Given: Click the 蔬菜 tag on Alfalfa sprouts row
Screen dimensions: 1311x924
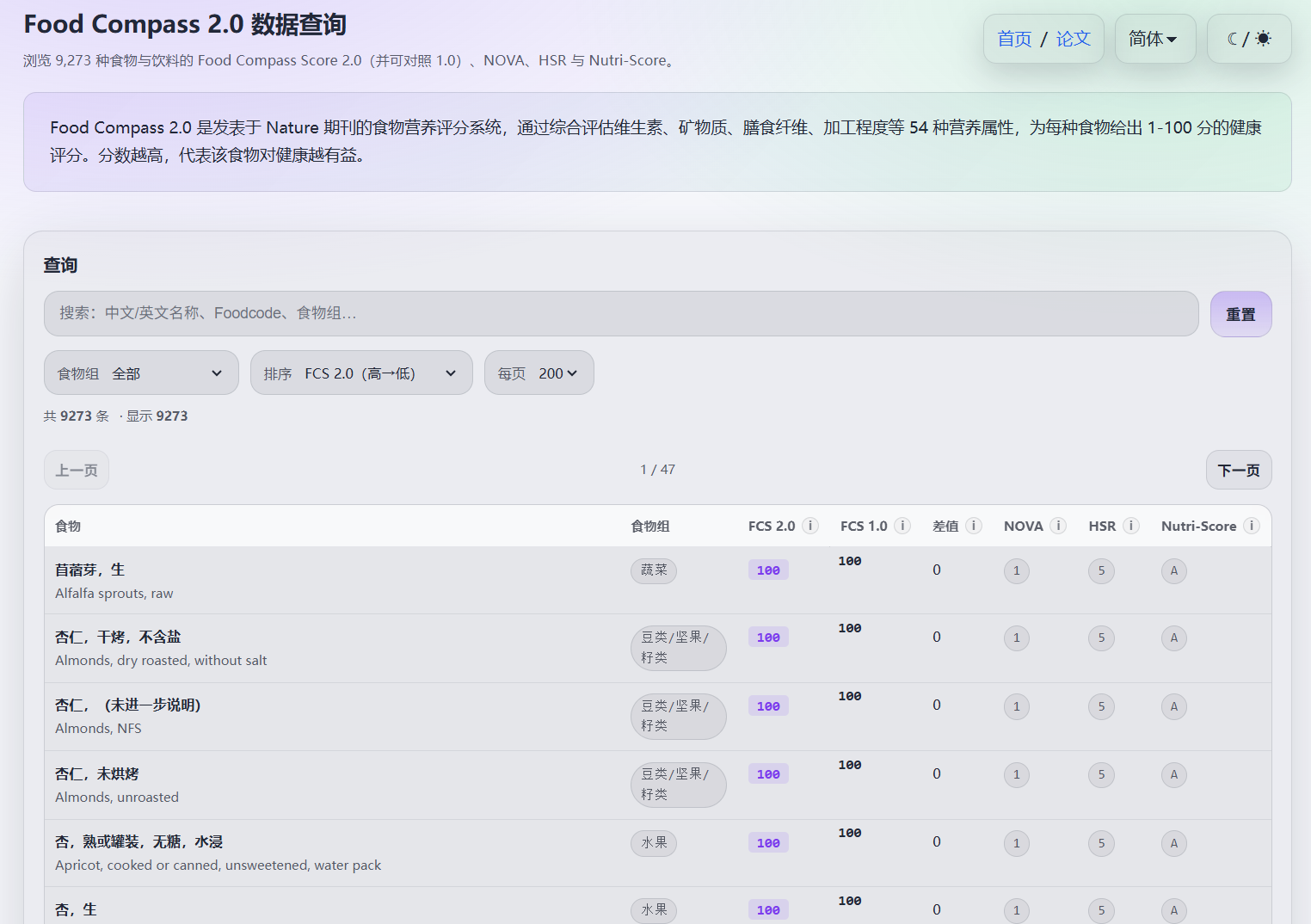Looking at the screenshot, I should click(654, 570).
